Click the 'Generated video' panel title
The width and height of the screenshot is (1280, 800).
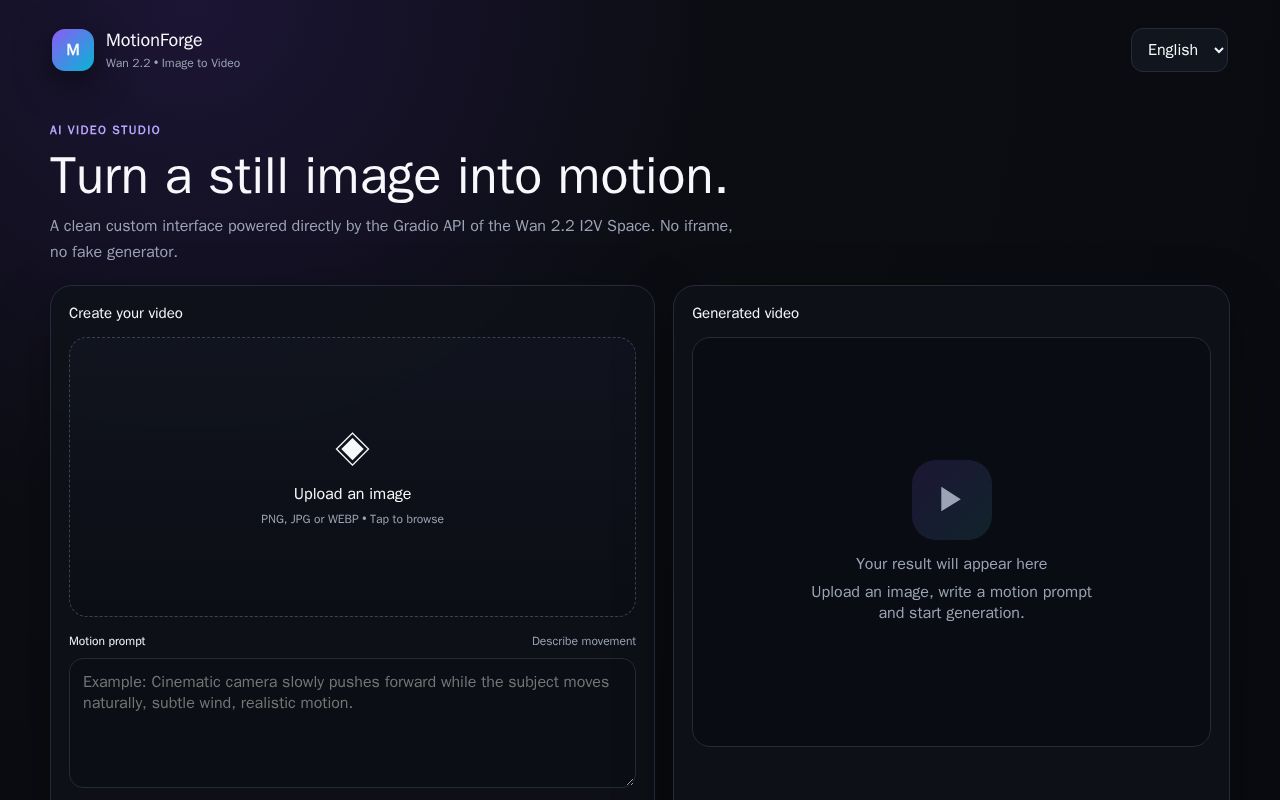(745, 313)
